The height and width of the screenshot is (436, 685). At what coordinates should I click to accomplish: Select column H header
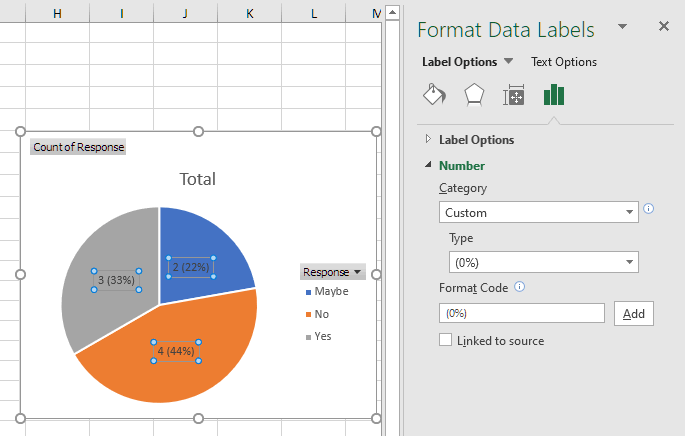(x=57, y=14)
